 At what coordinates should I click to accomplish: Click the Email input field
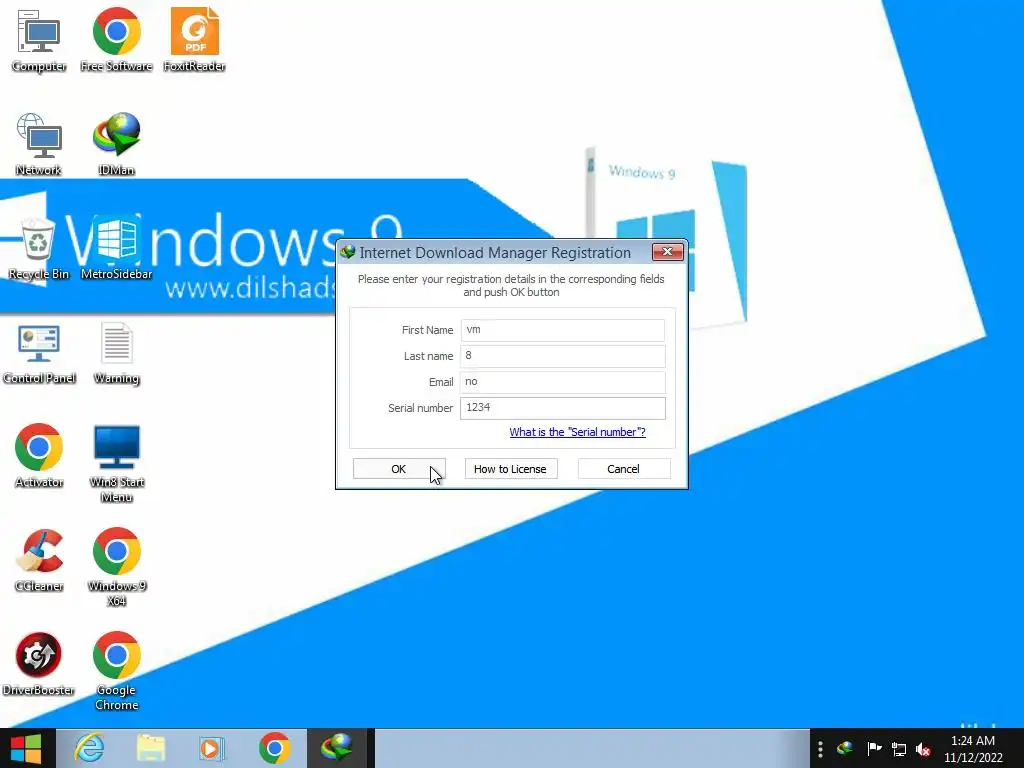click(x=563, y=381)
